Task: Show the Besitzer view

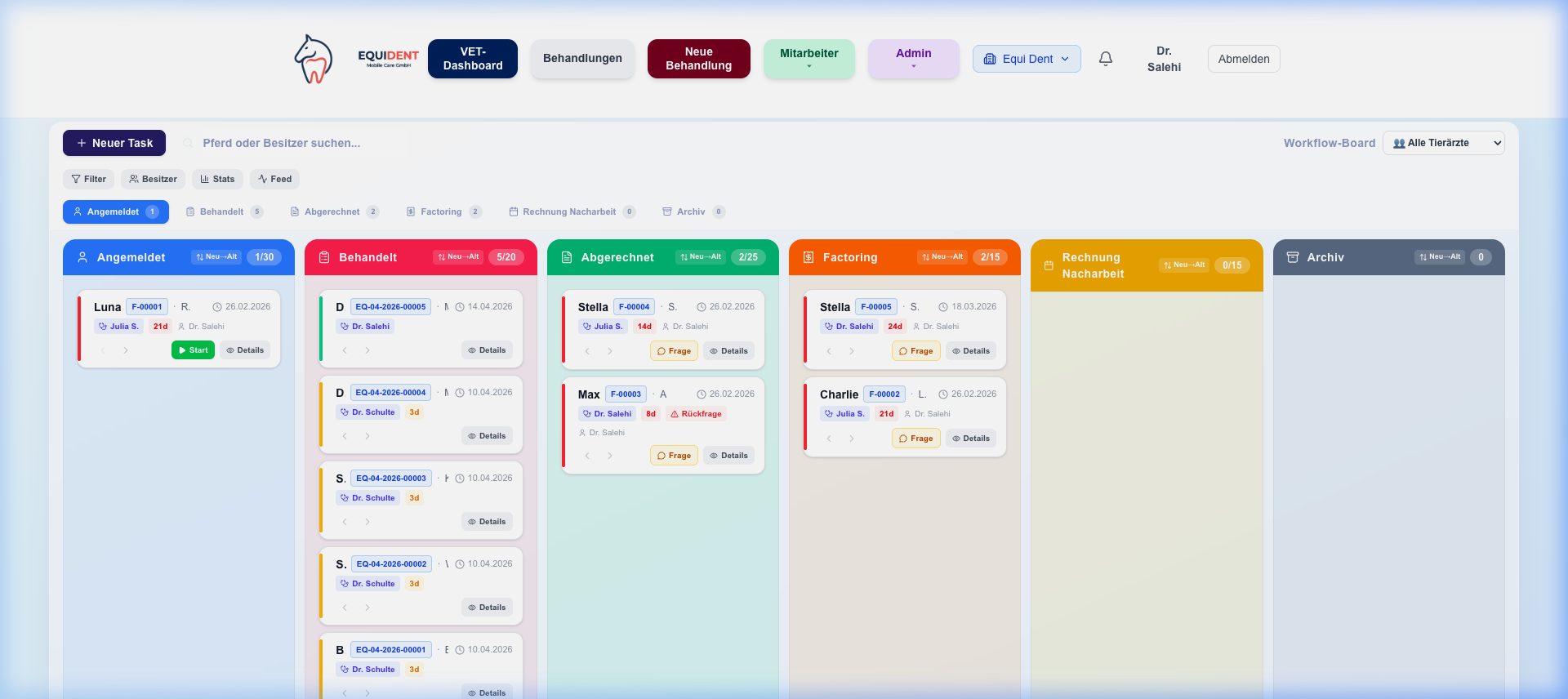Action: (153, 179)
